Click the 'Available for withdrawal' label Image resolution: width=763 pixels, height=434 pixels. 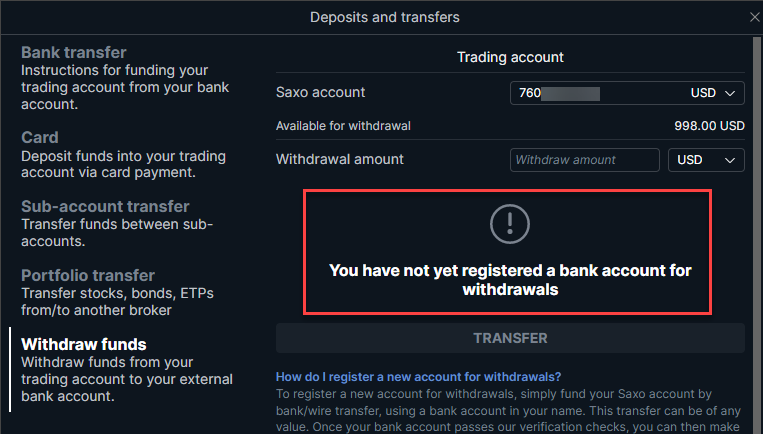click(x=343, y=126)
